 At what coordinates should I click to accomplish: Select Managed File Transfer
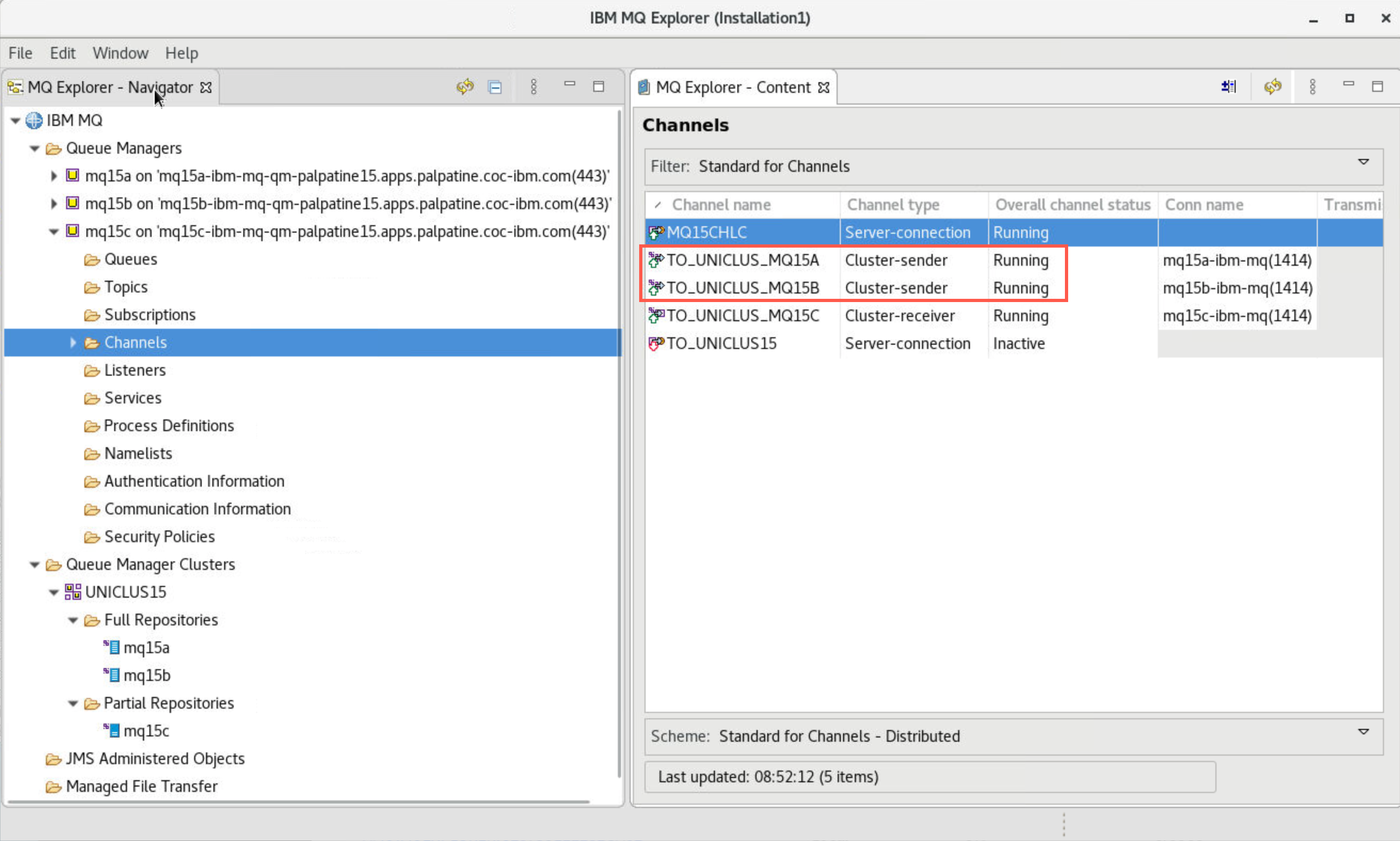141,787
